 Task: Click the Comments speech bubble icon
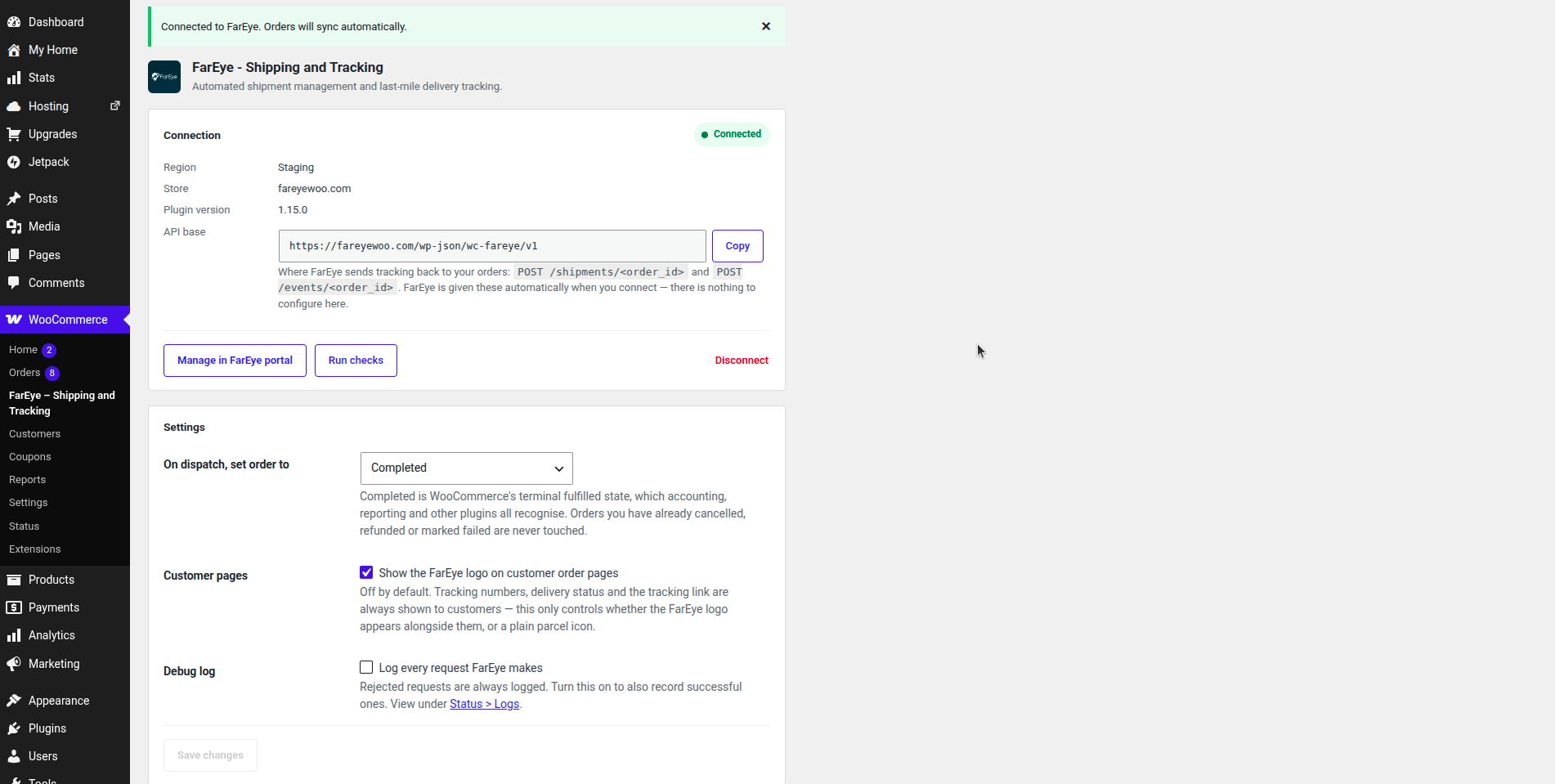coord(14,283)
